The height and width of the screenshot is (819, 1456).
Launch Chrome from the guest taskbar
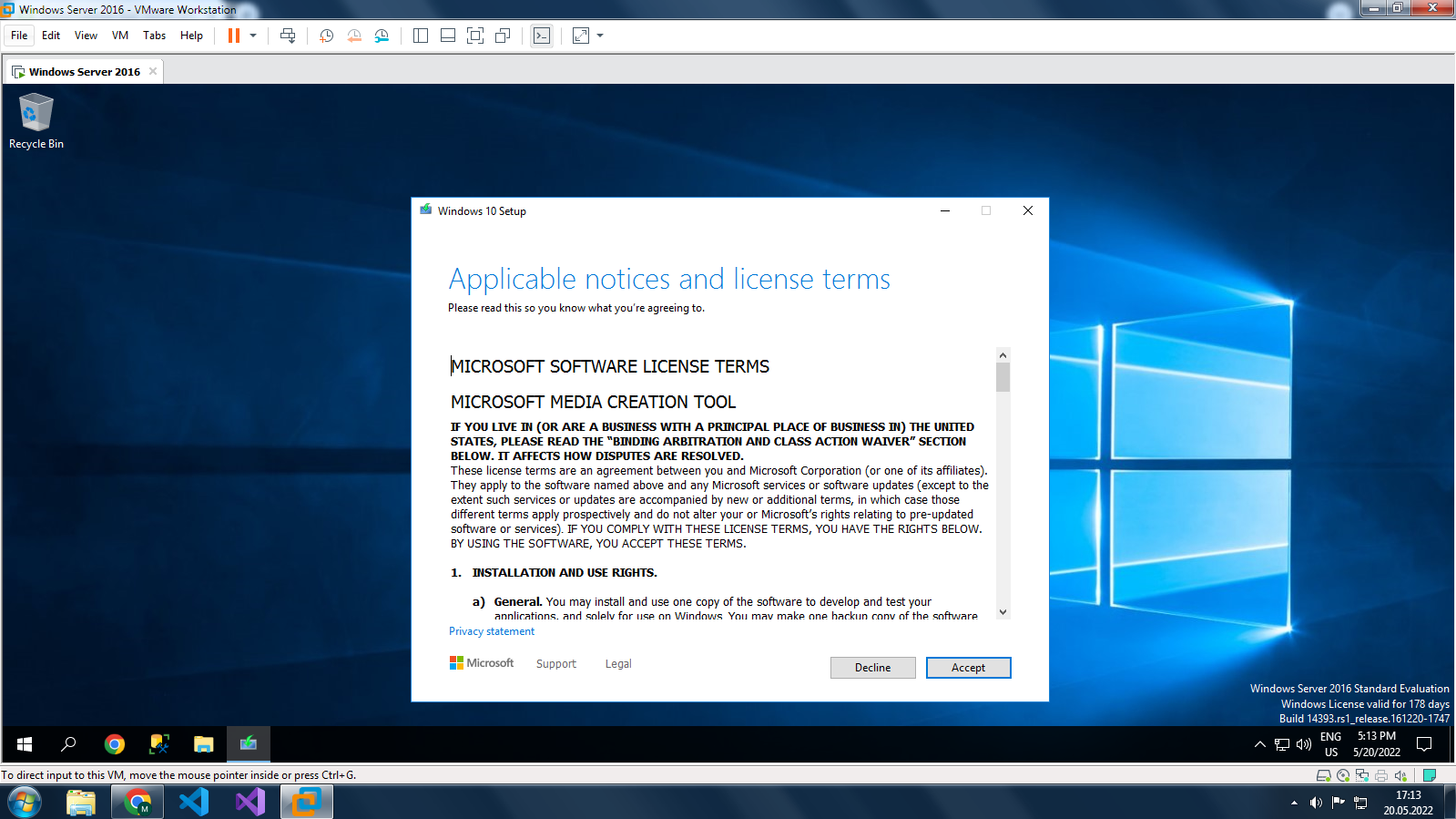(114, 744)
